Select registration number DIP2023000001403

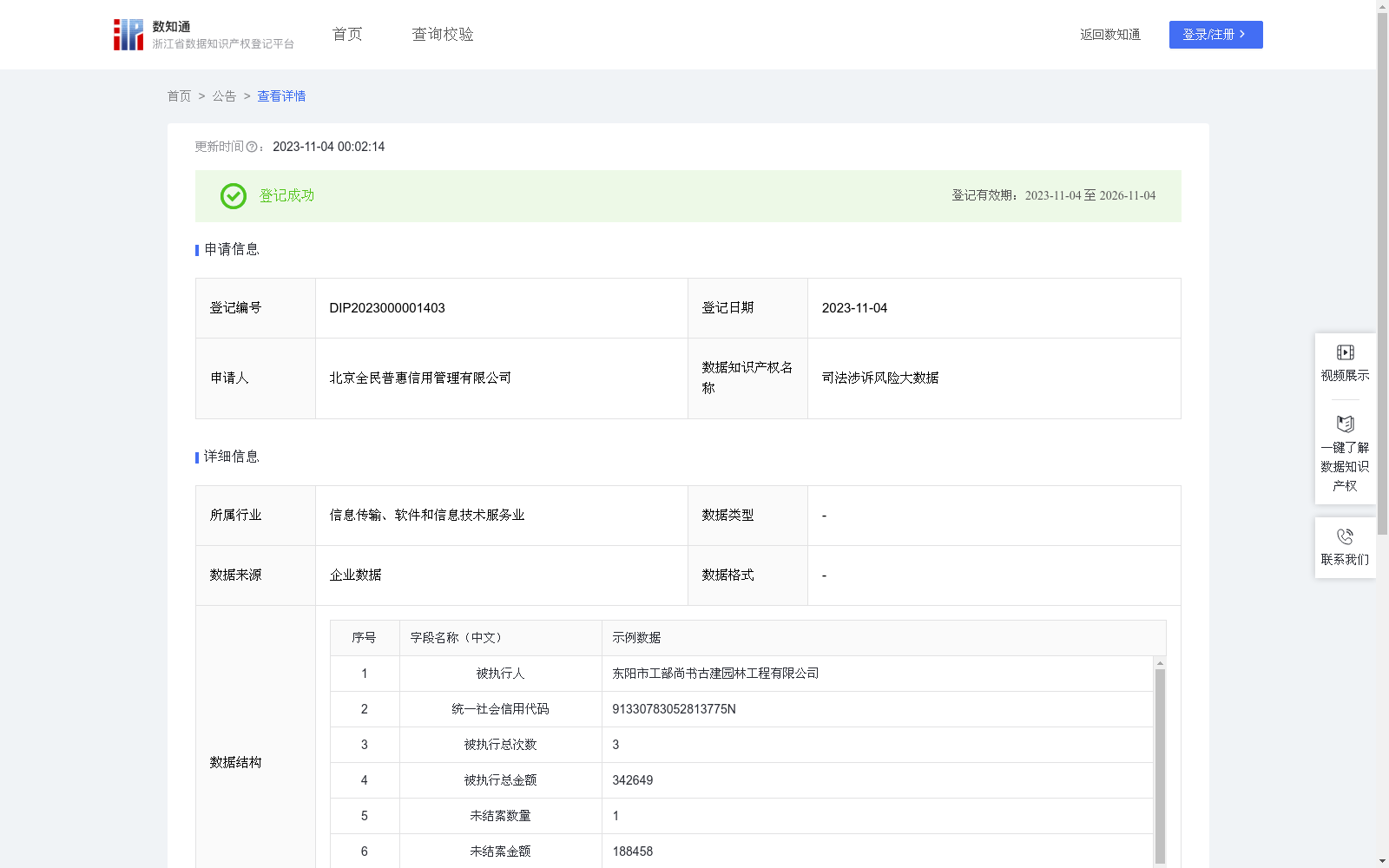387,308
